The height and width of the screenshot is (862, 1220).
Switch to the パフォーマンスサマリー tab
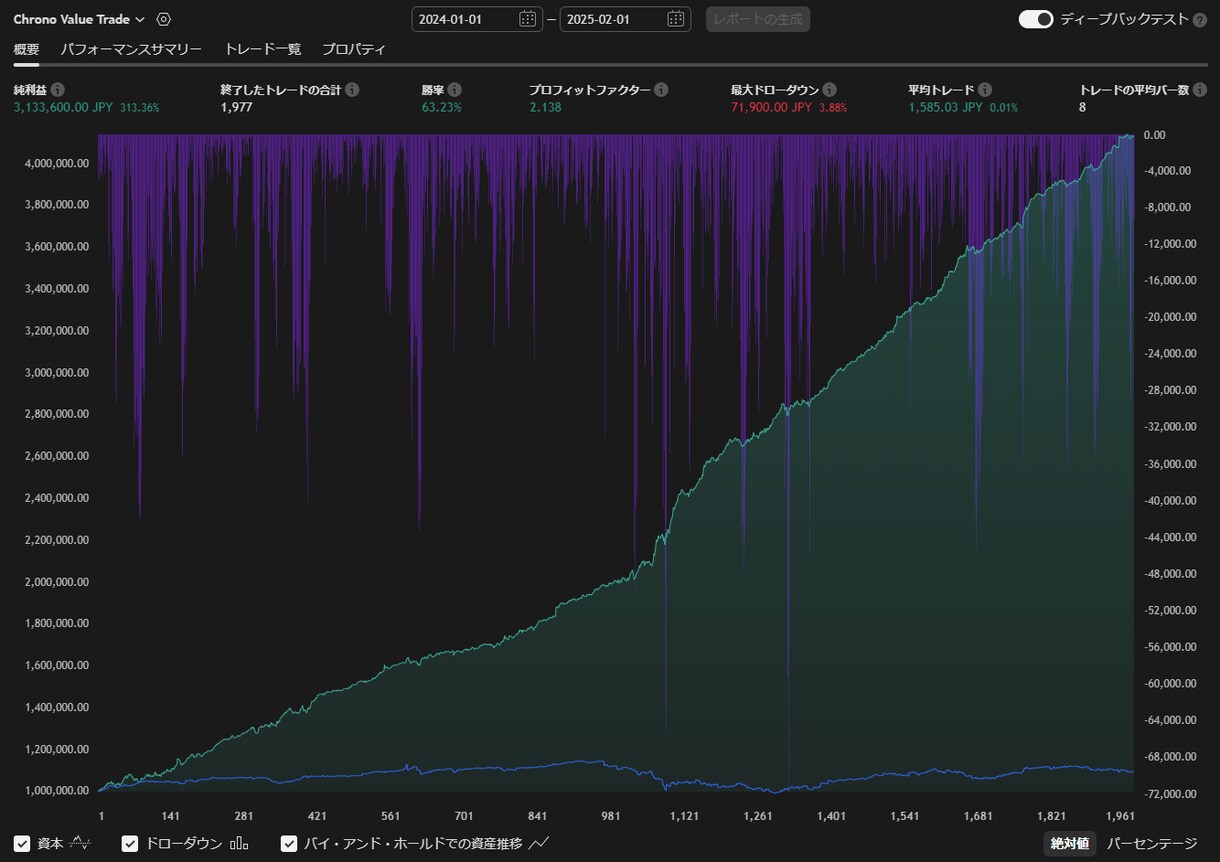(x=131, y=49)
